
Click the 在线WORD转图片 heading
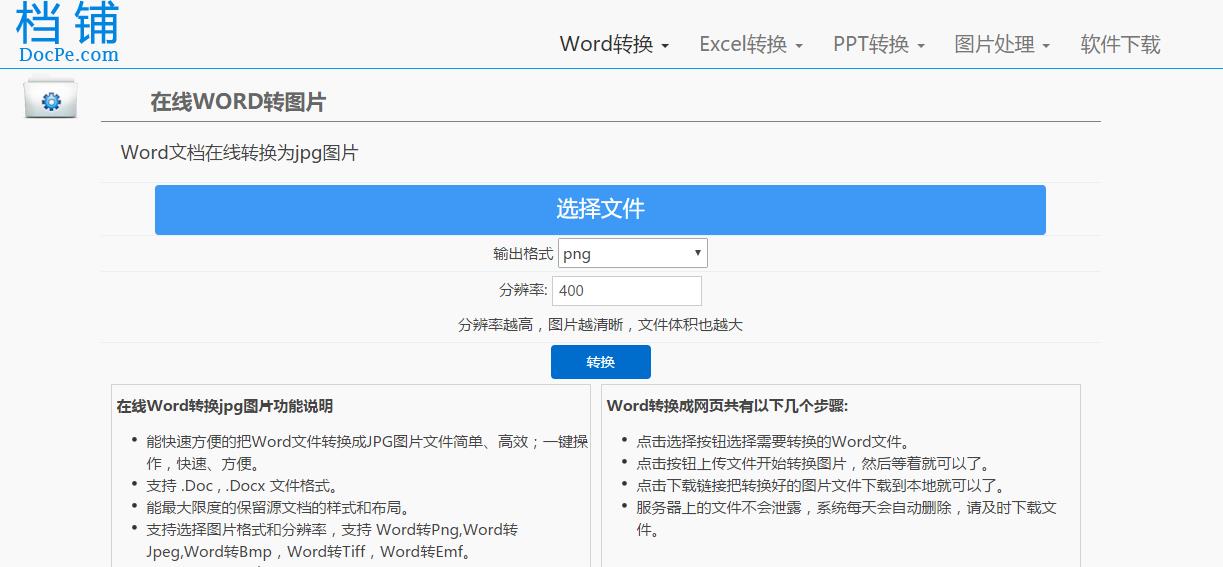[238, 102]
